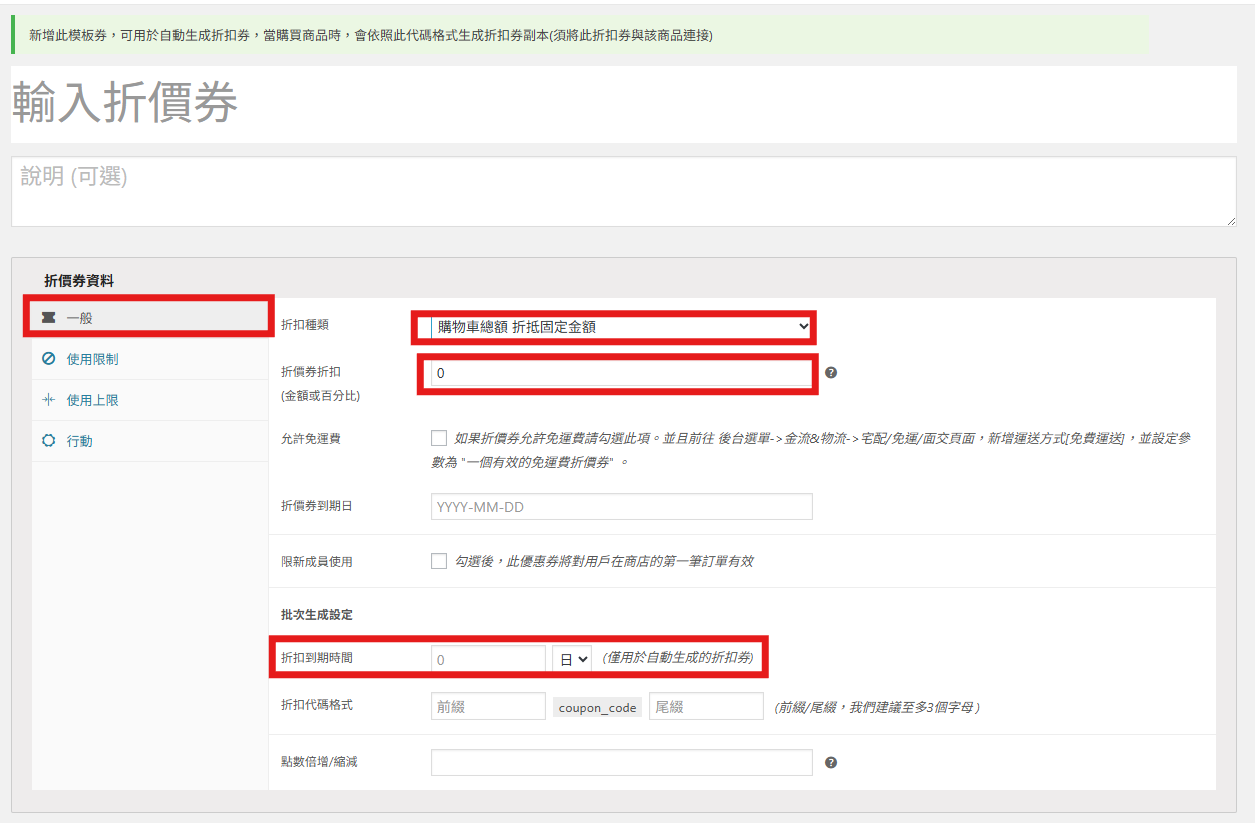
Task: Click the ticket icon beside 一般 tab
Action: click(48, 318)
